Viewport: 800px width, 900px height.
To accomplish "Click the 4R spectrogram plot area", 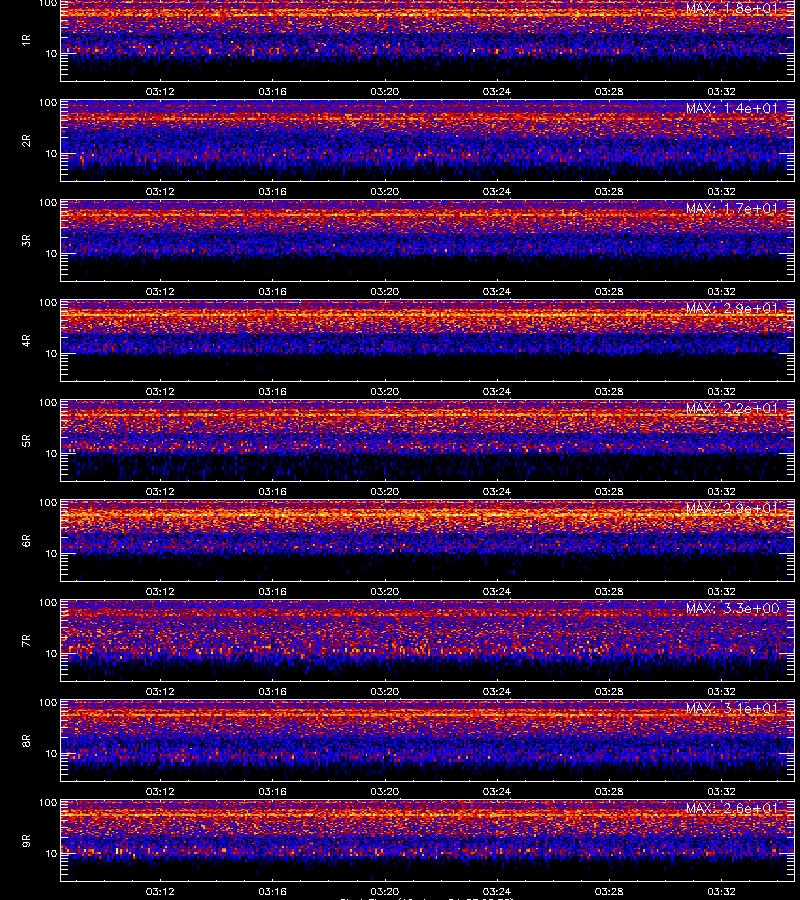I will click(428, 340).
